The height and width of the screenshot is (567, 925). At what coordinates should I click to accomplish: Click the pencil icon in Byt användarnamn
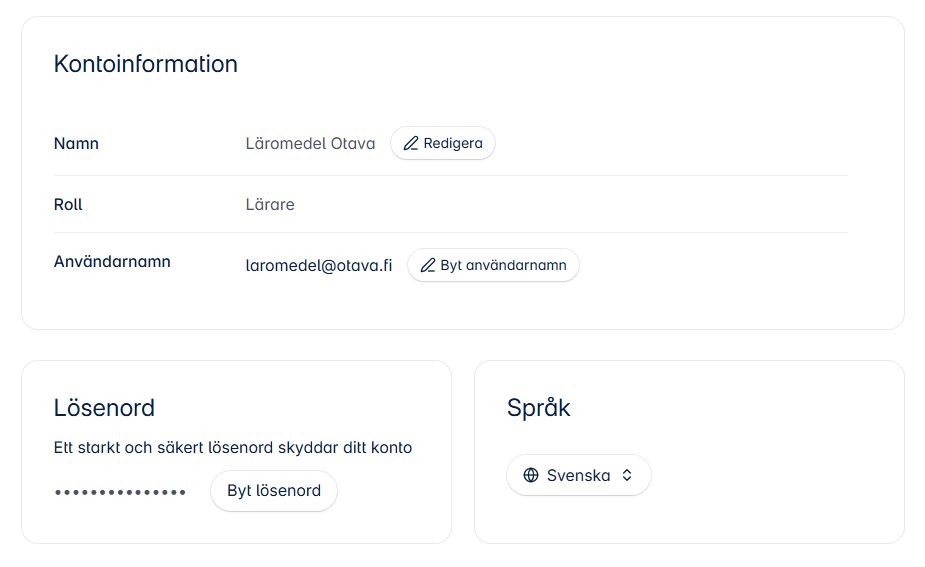(x=428, y=266)
